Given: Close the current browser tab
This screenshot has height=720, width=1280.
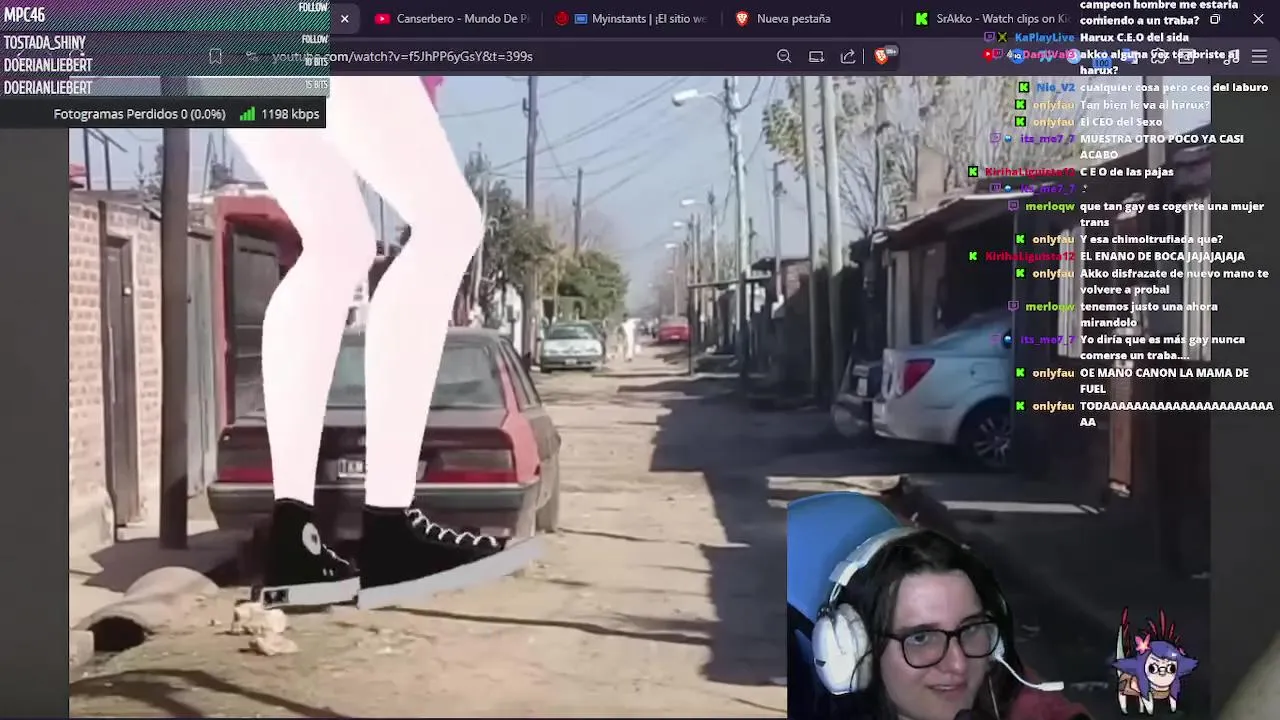Looking at the screenshot, I should 344,18.
